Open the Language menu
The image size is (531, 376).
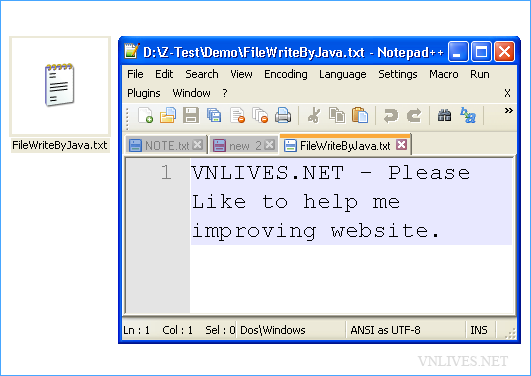342,74
